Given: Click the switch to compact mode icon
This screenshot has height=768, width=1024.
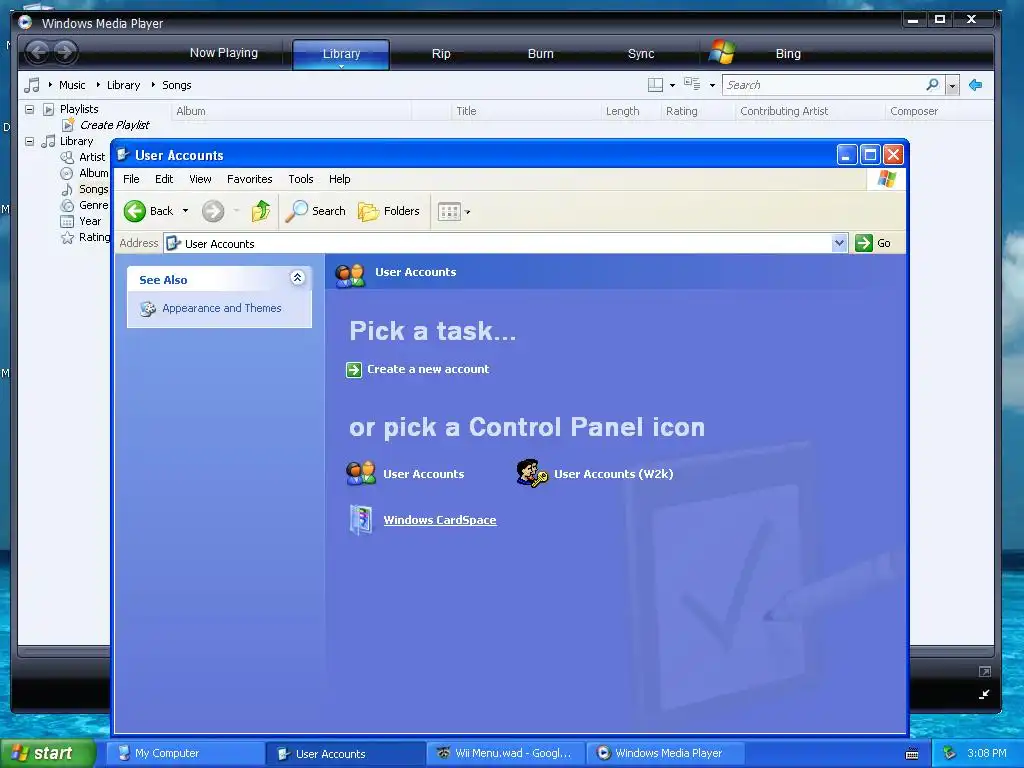Looking at the screenshot, I should 984,695.
